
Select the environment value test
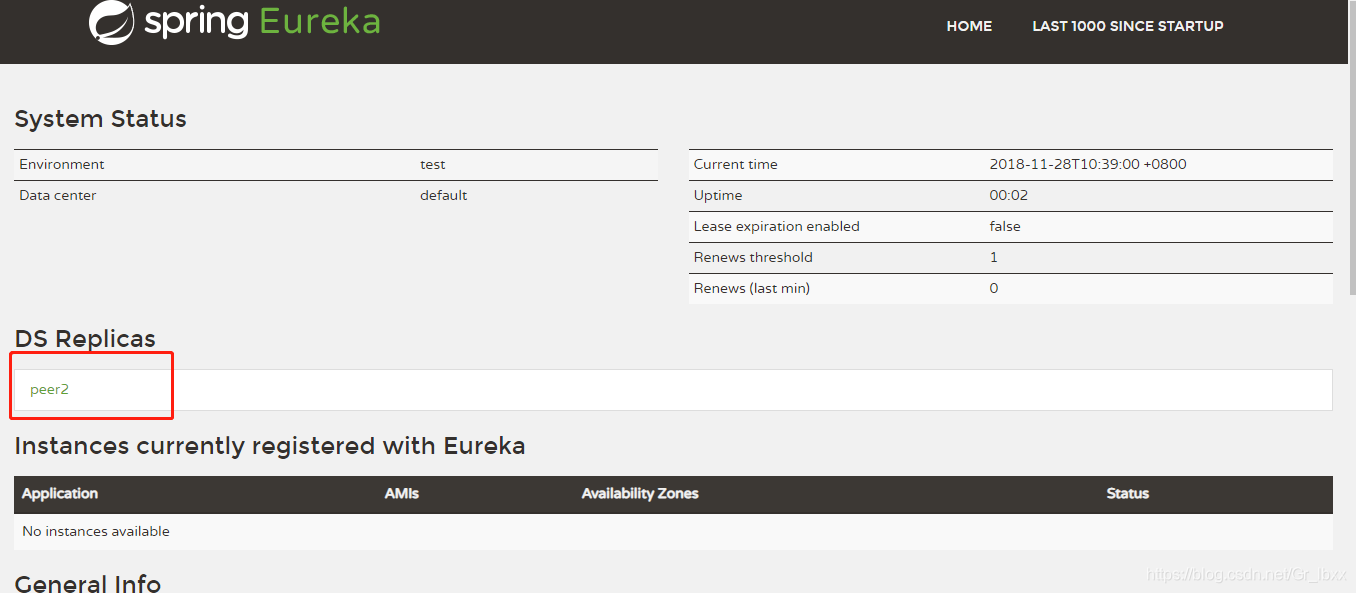[433, 164]
